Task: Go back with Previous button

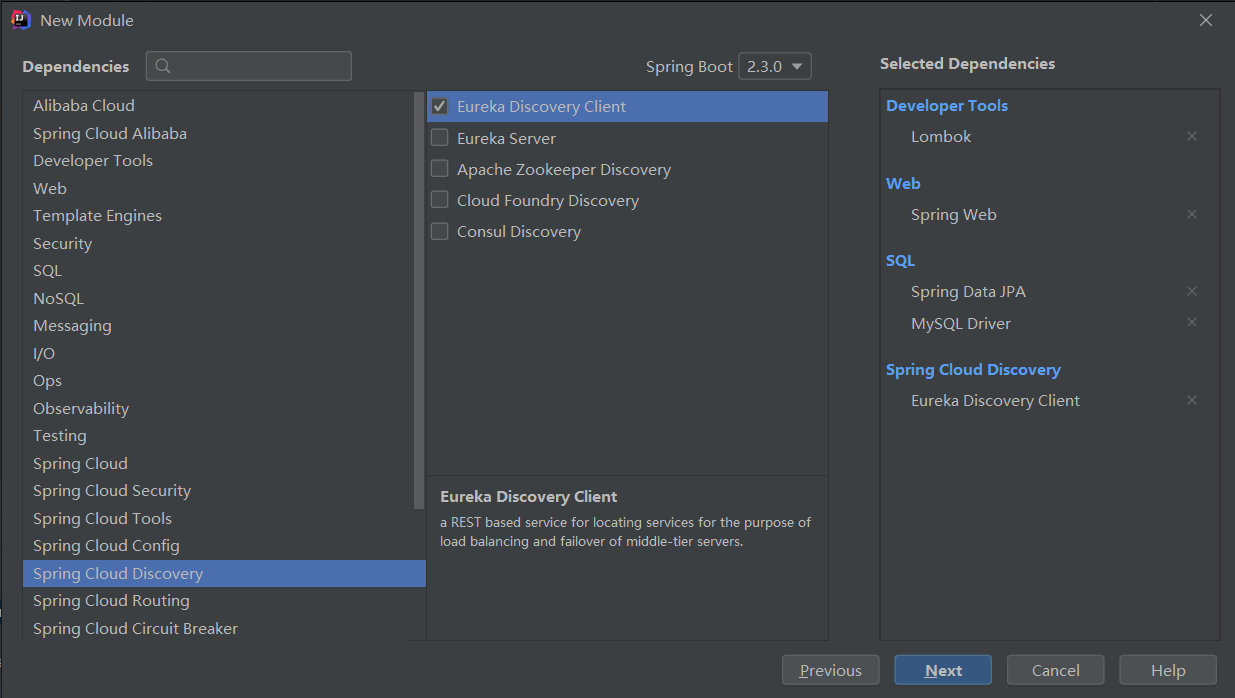Action: [x=830, y=670]
